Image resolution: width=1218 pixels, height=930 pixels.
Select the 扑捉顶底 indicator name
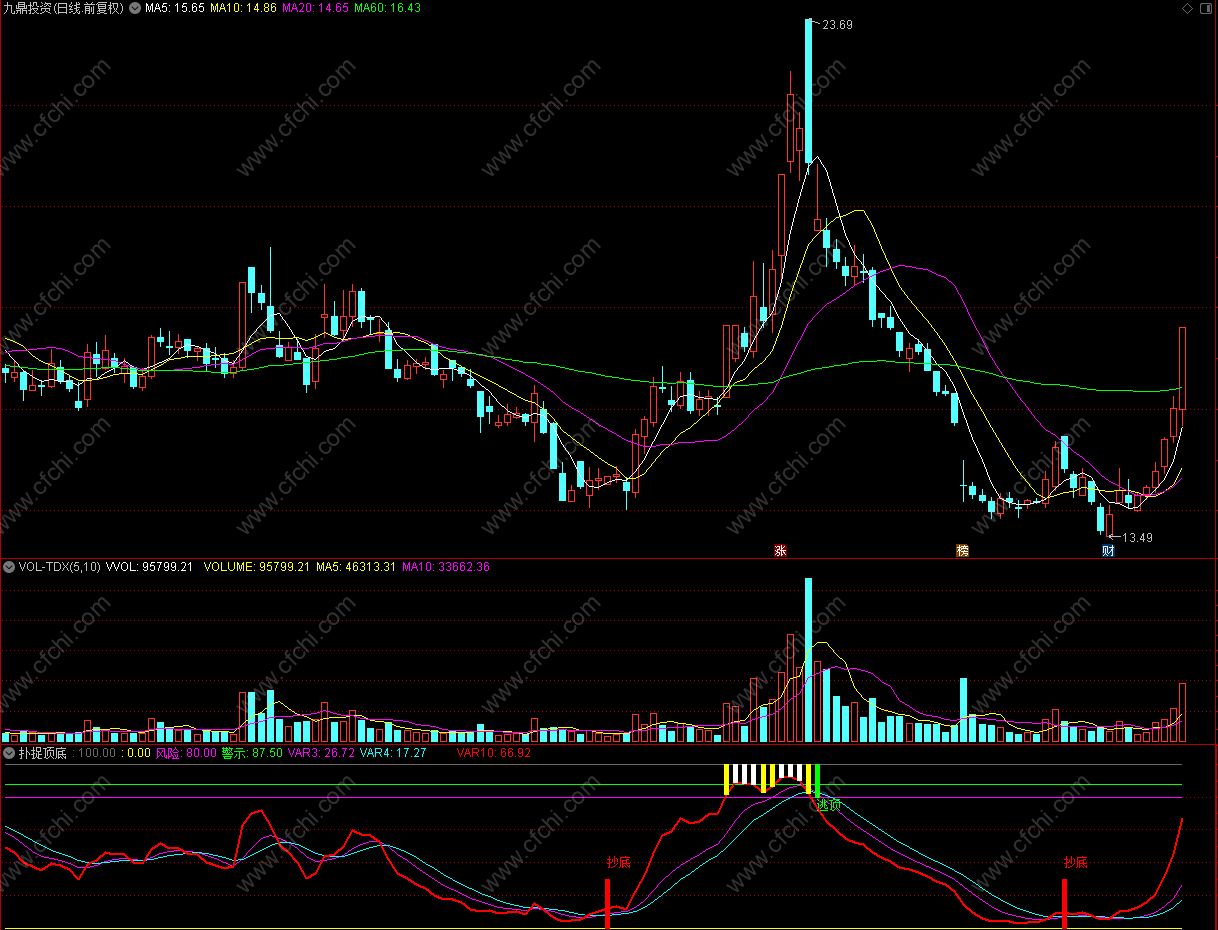[43, 753]
